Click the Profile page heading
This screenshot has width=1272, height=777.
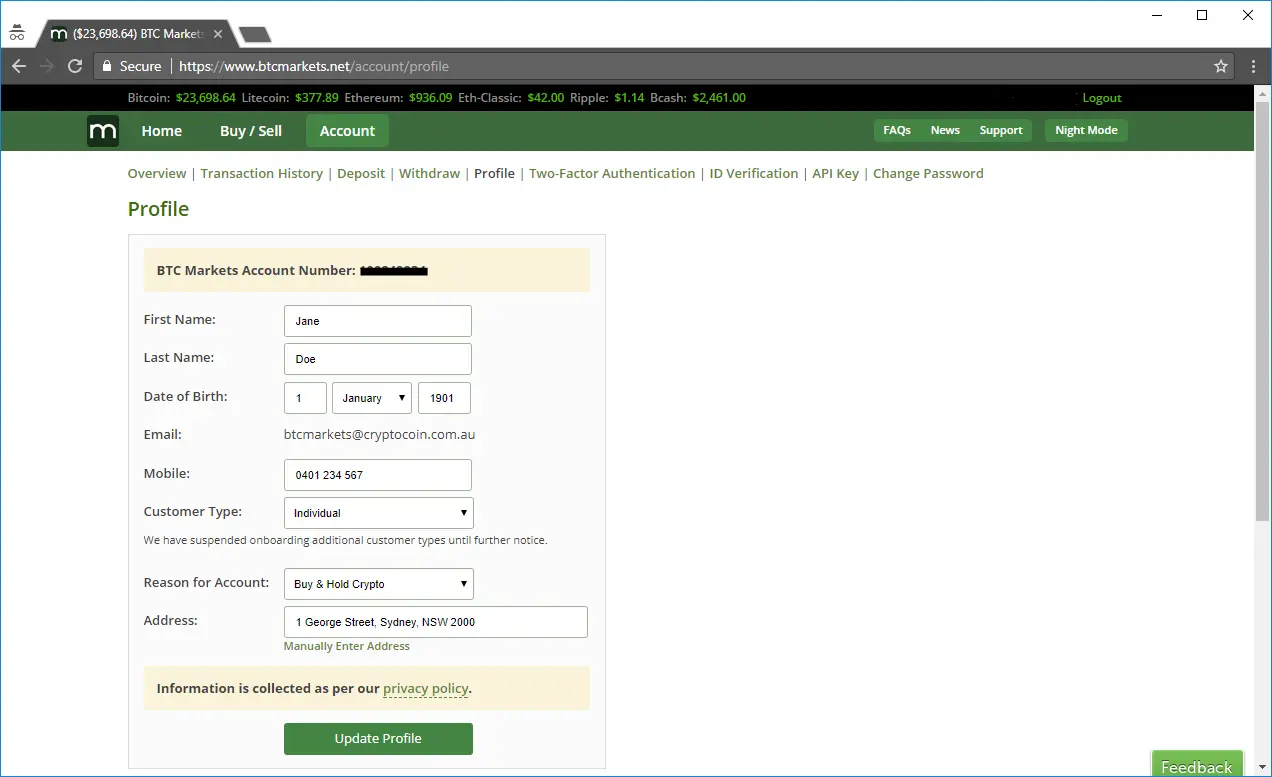(x=158, y=209)
